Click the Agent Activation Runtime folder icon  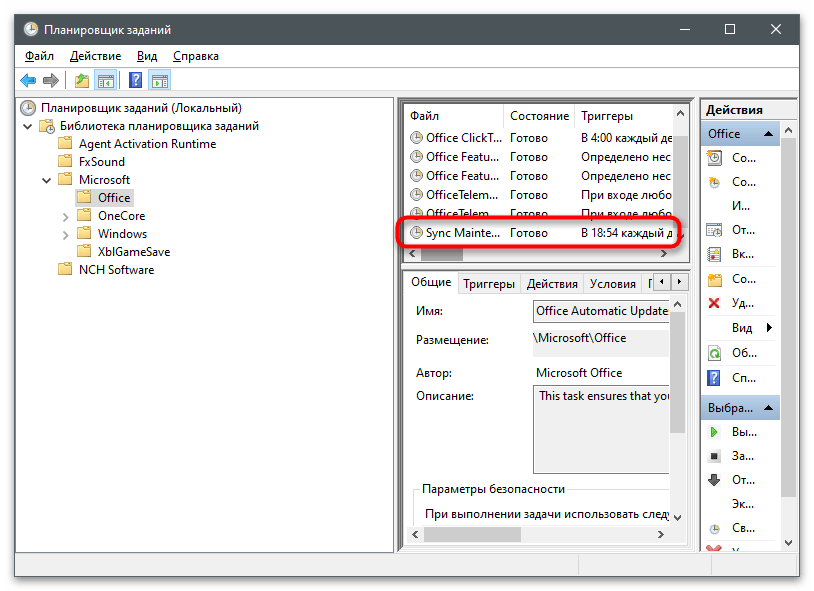pyautogui.click(x=65, y=143)
